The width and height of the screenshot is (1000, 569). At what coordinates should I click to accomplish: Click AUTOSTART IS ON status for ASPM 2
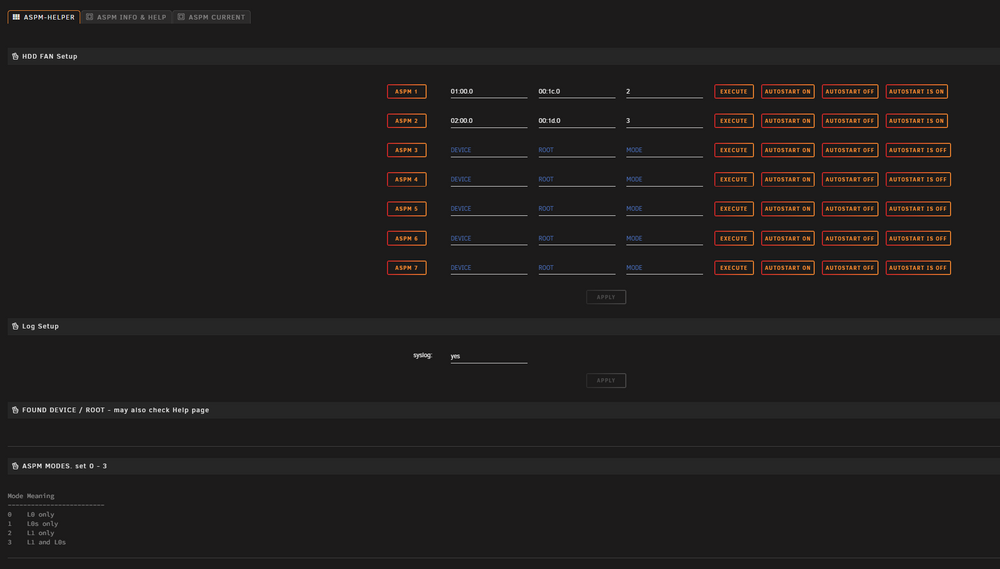coord(916,121)
